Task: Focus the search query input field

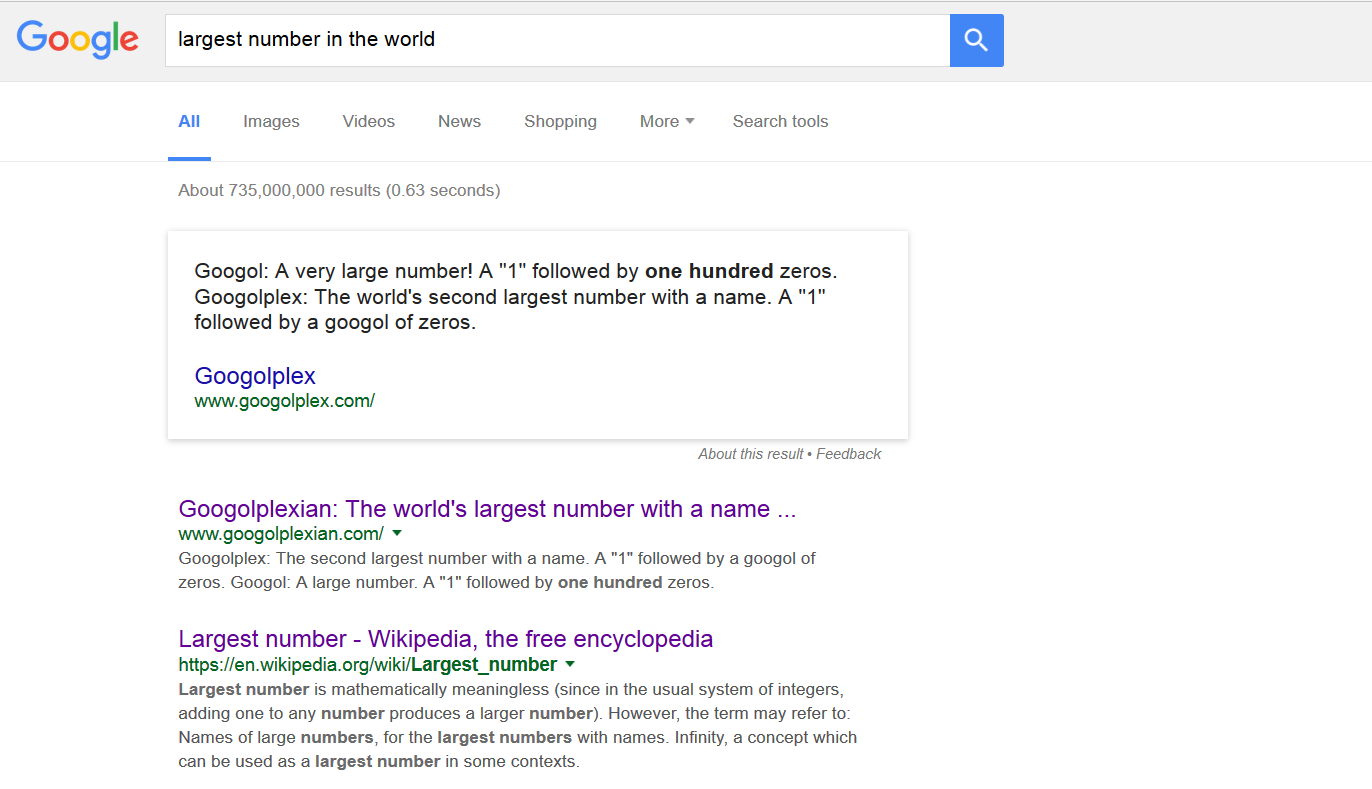Action: tap(557, 40)
